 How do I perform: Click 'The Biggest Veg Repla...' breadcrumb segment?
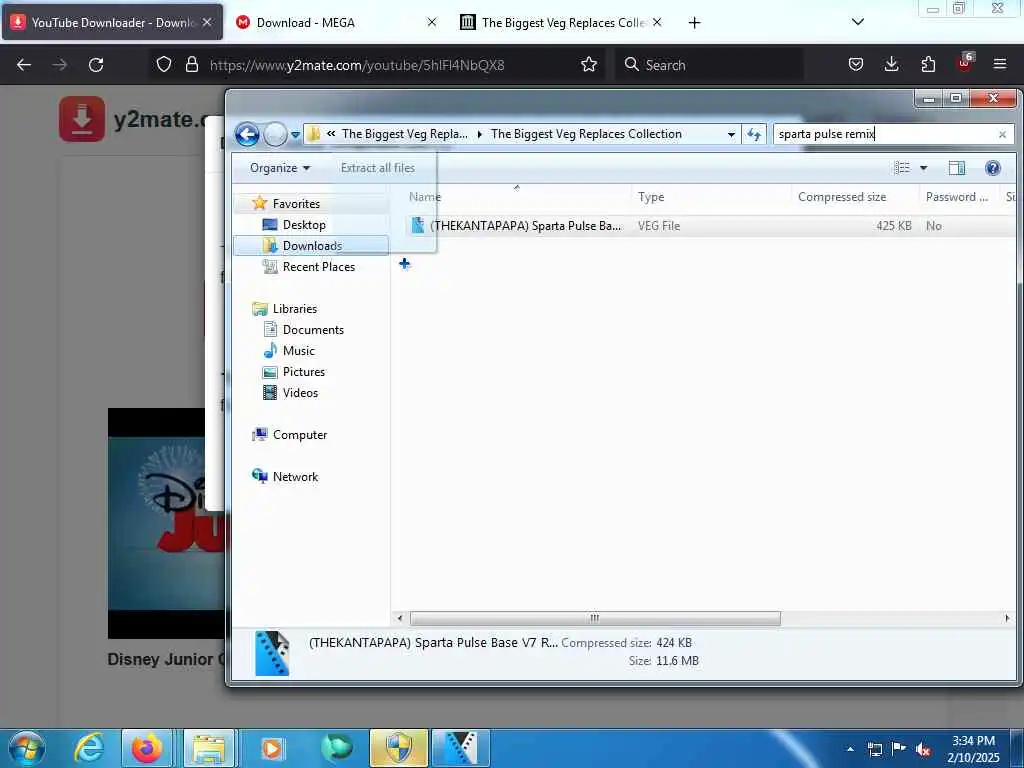point(404,134)
